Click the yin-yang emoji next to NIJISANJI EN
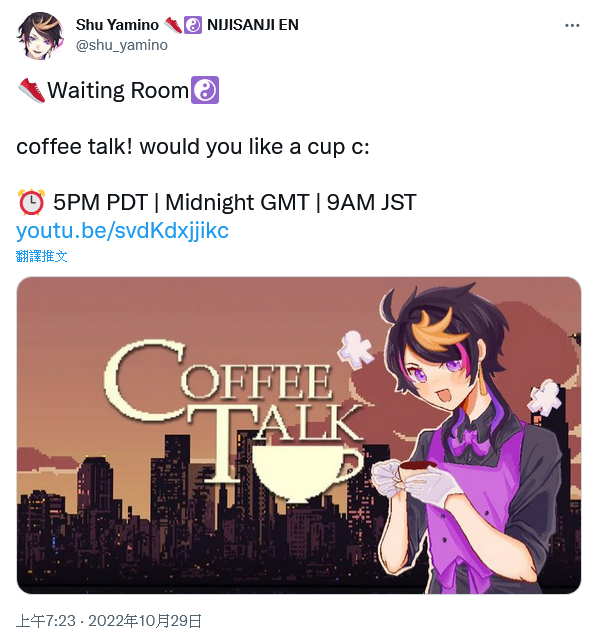This screenshot has height=644, width=598. pos(193,25)
